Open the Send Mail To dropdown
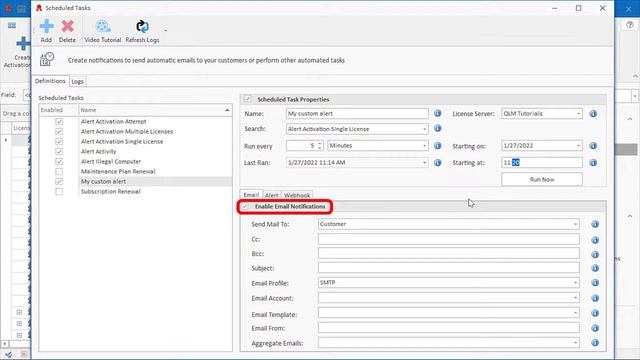The image size is (640, 360). click(x=576, y=224)
